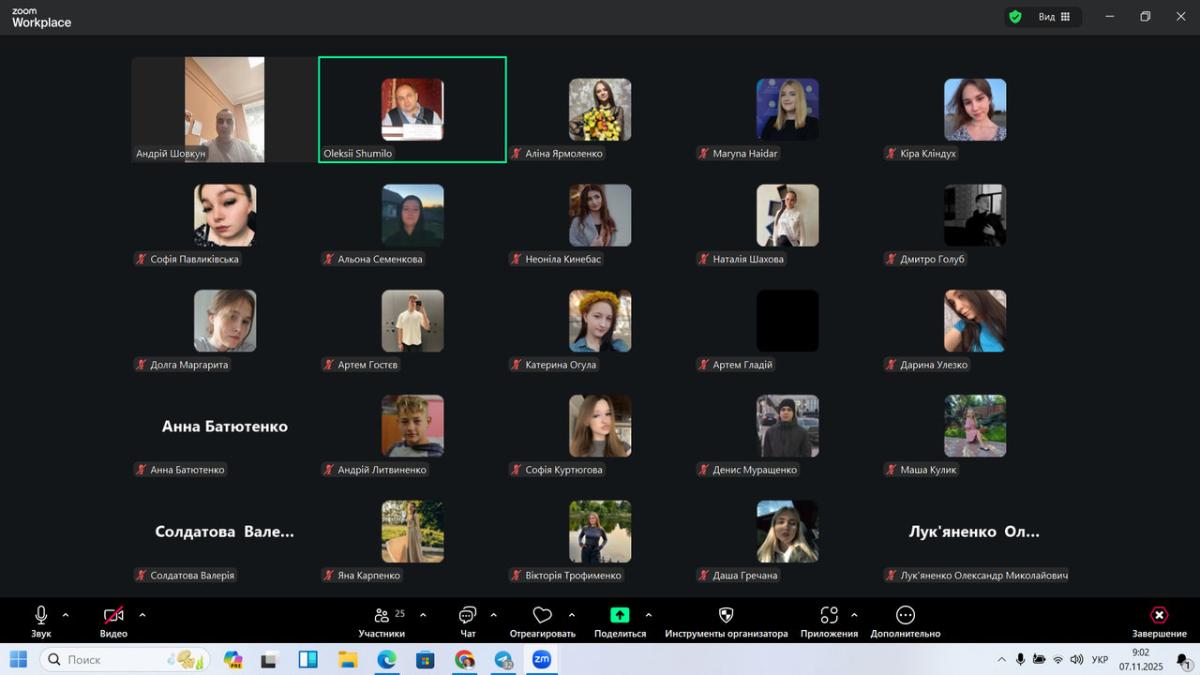
Task: Select Oleksii Shumilo's highlighted video tile
Action: click(x=412, y=109)
